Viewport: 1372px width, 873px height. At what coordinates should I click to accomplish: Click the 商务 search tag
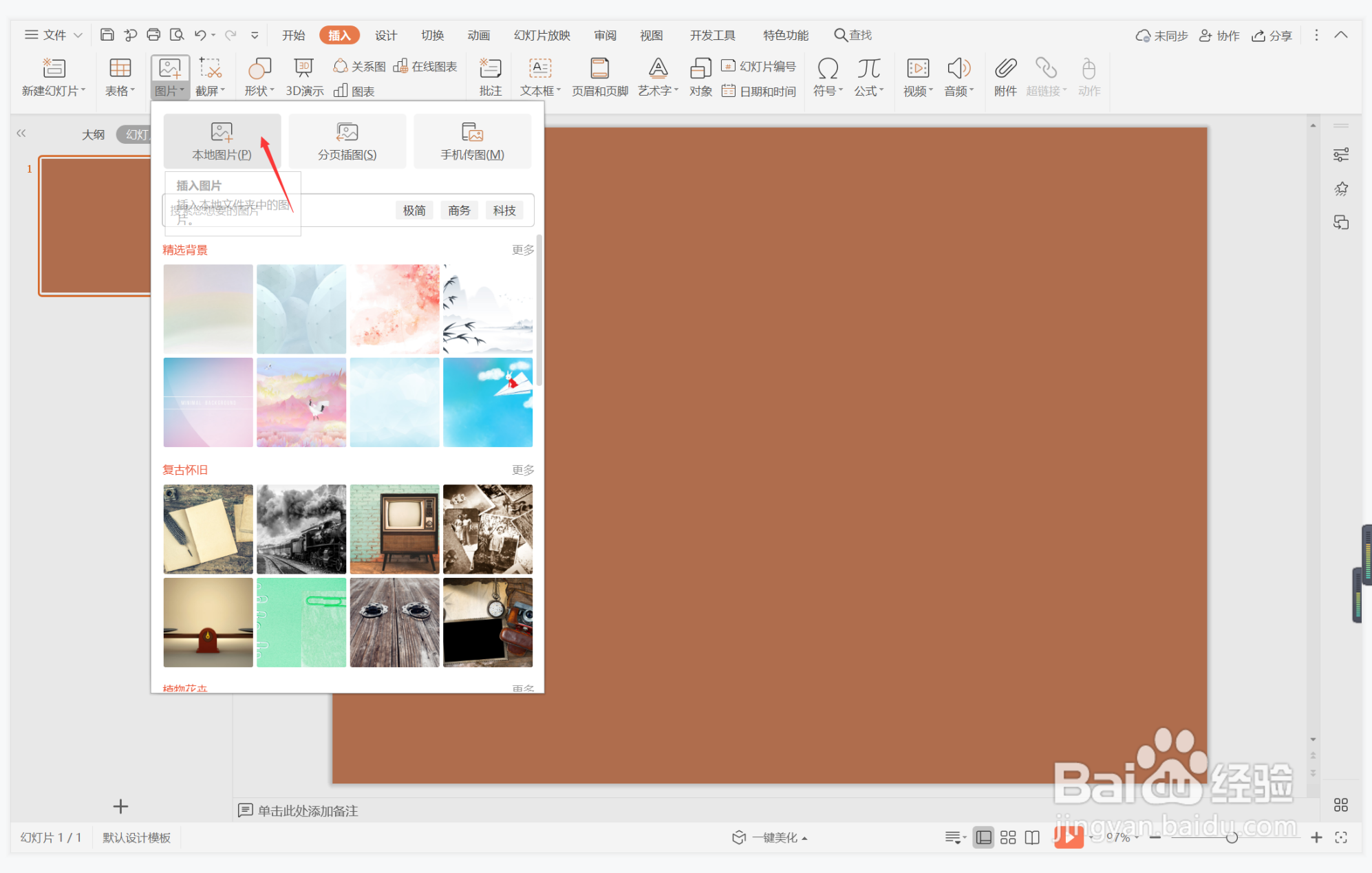click(x=459, y=211)
